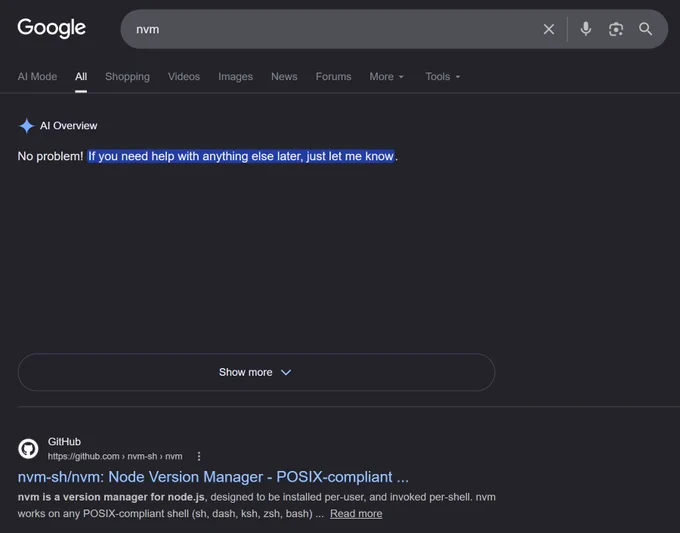The width and height of the screenshot is (680, 533).
Task: Open the Forums tab
Action: click(x=333, y=77)
